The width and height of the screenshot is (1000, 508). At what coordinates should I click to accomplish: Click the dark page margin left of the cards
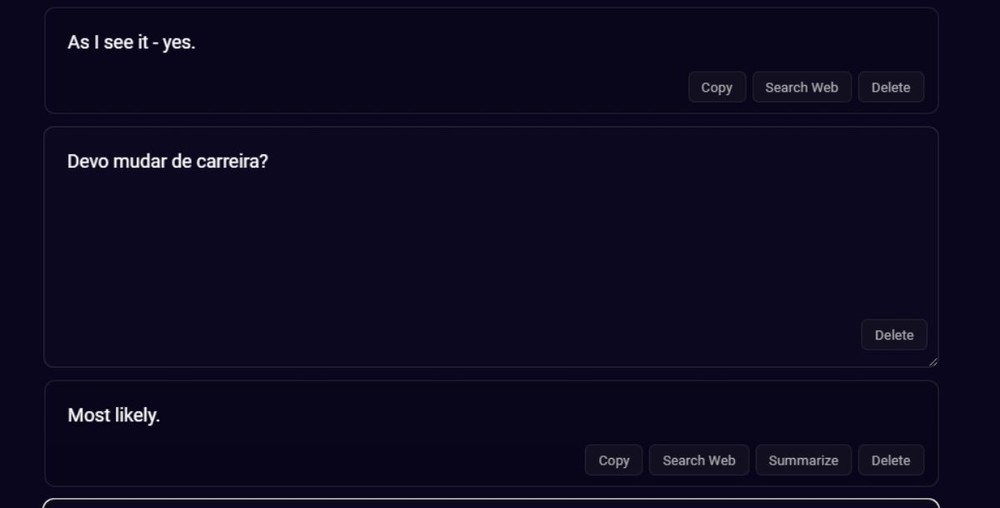pos(20,250)
